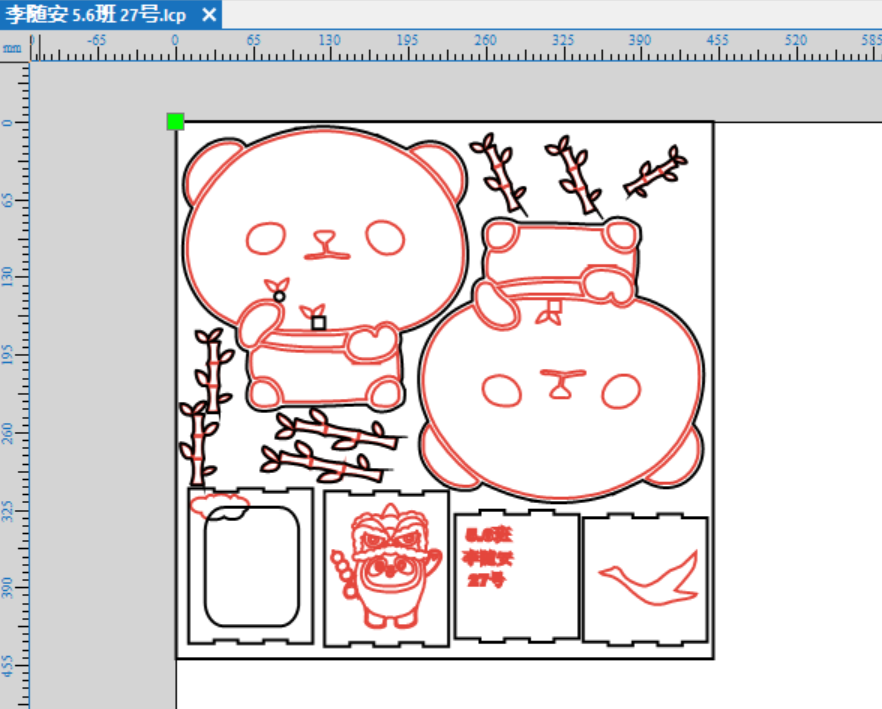Select the upper horizontal bamboo branch below panda
The width and height of the screenshot is (882, 709).
(339, 430)
